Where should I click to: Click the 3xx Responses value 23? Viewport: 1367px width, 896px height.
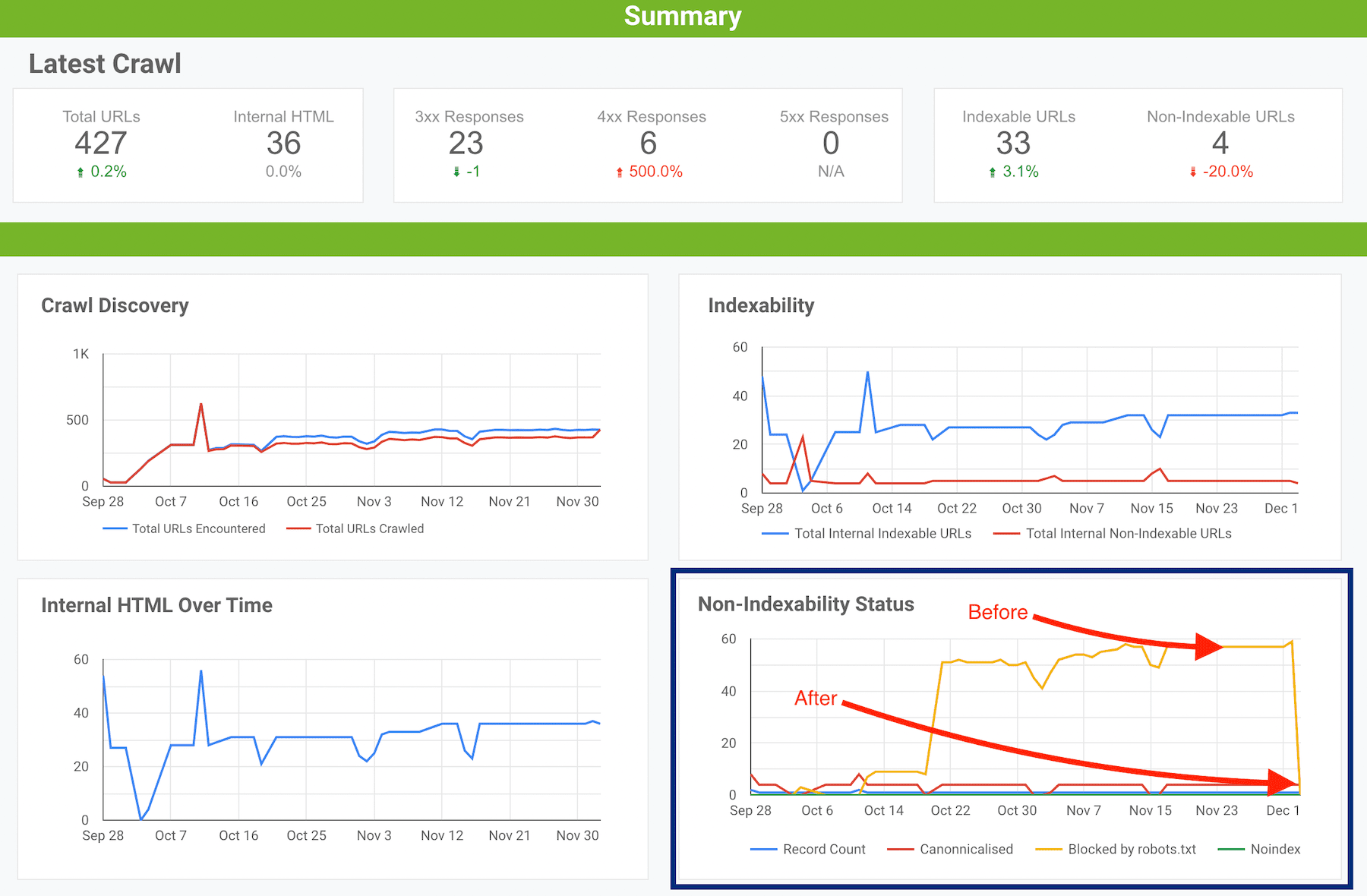point(466,143)
